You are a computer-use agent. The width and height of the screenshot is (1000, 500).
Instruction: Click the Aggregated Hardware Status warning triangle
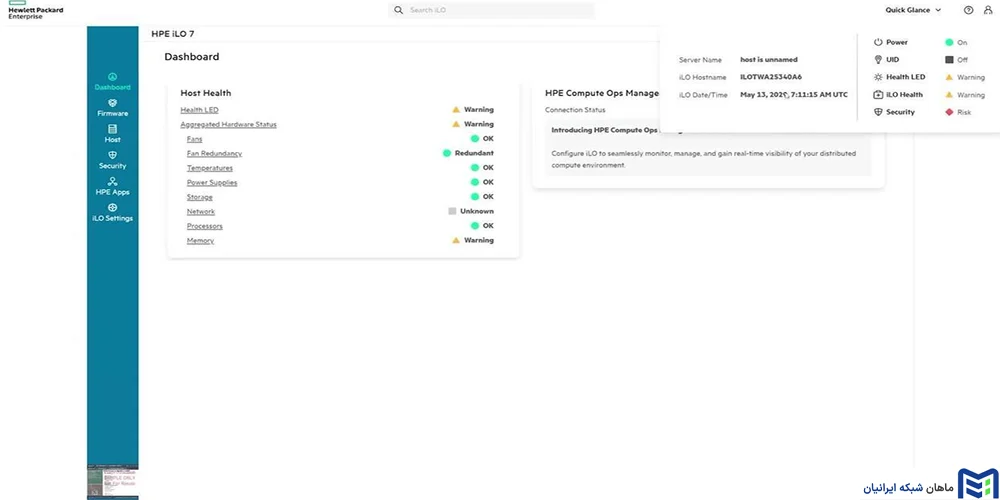pyautogui.click(x=456, y=124)
